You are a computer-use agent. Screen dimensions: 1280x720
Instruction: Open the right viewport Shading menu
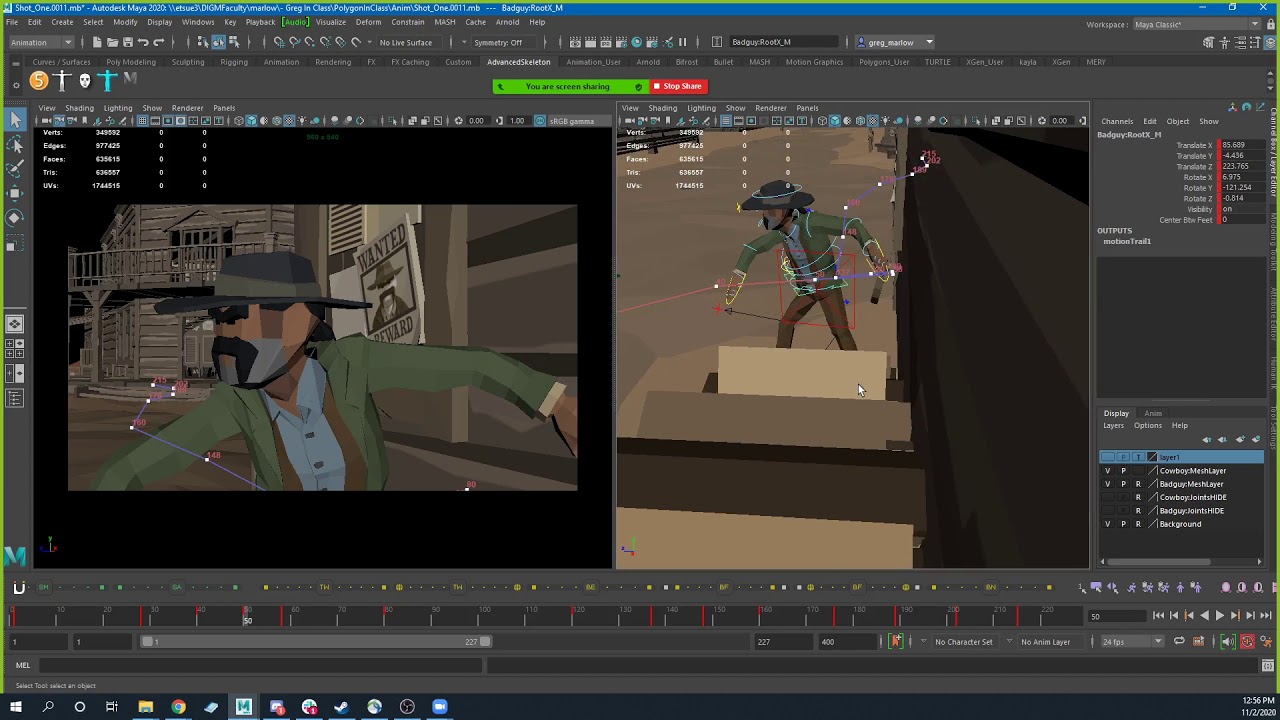tap(662, 108)
